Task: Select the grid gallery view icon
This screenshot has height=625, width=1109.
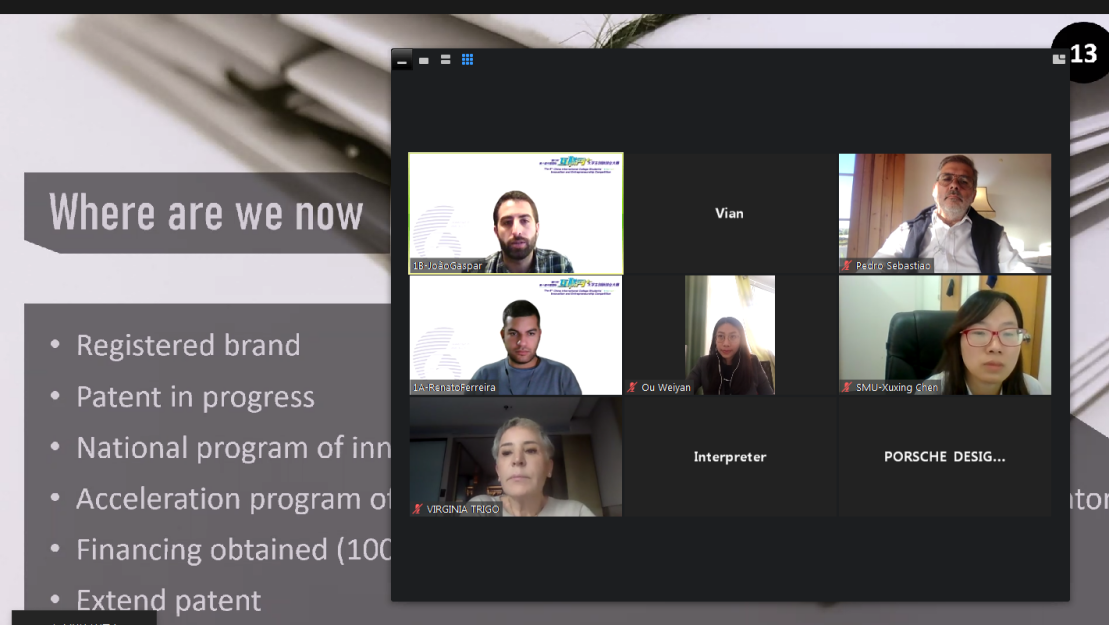Action: (468, 60)
